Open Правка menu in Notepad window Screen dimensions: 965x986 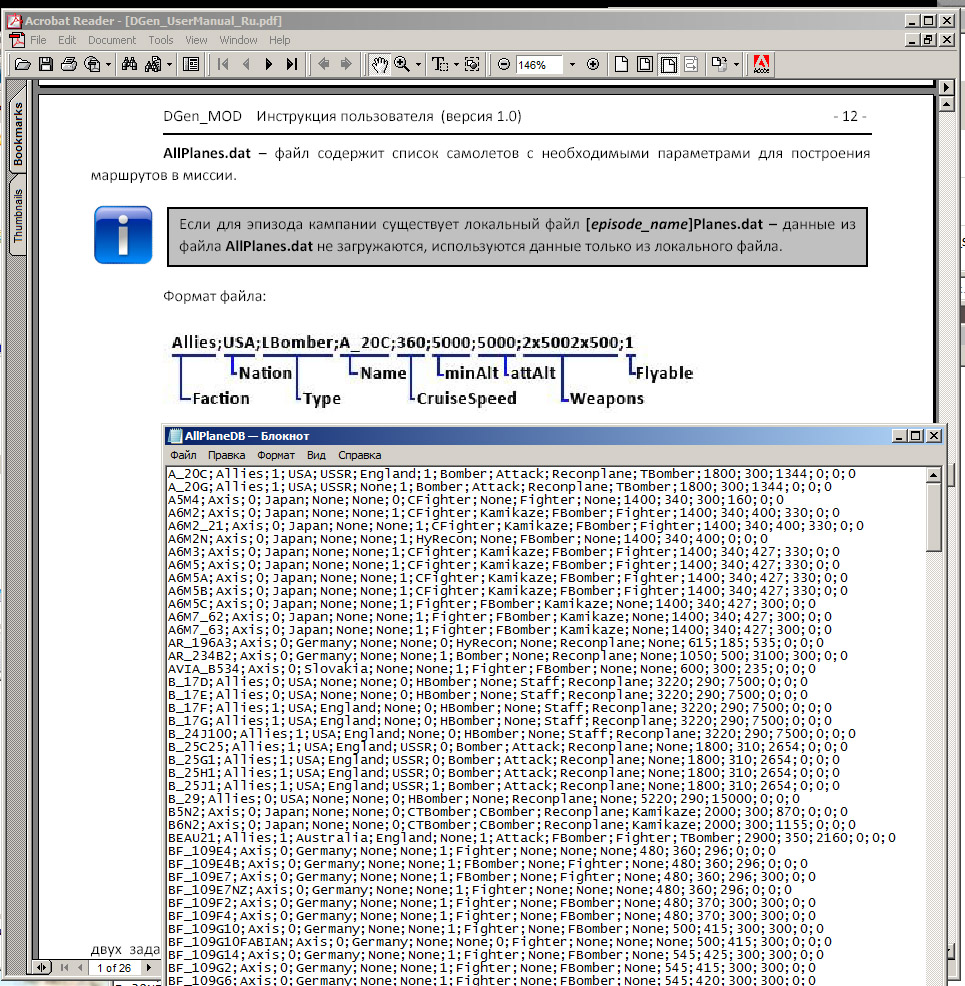pyautogui.click(x=226, y=455)
